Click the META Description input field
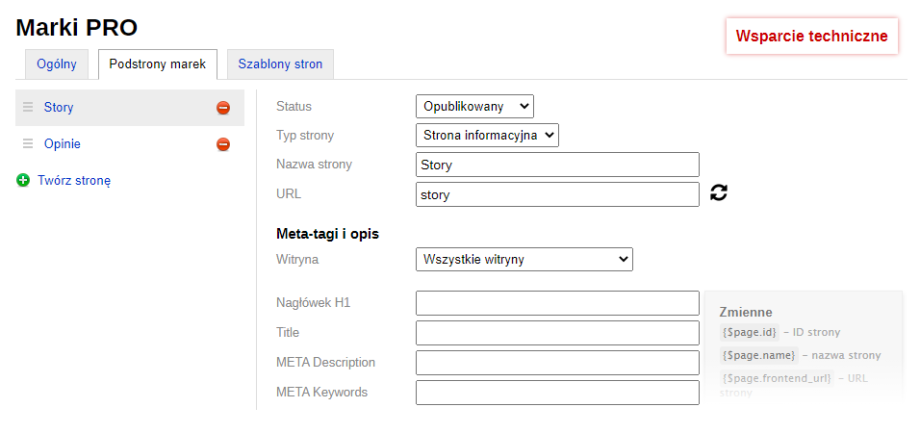The height and width of the screenshot is (433, 920). (x=557, y=362)
